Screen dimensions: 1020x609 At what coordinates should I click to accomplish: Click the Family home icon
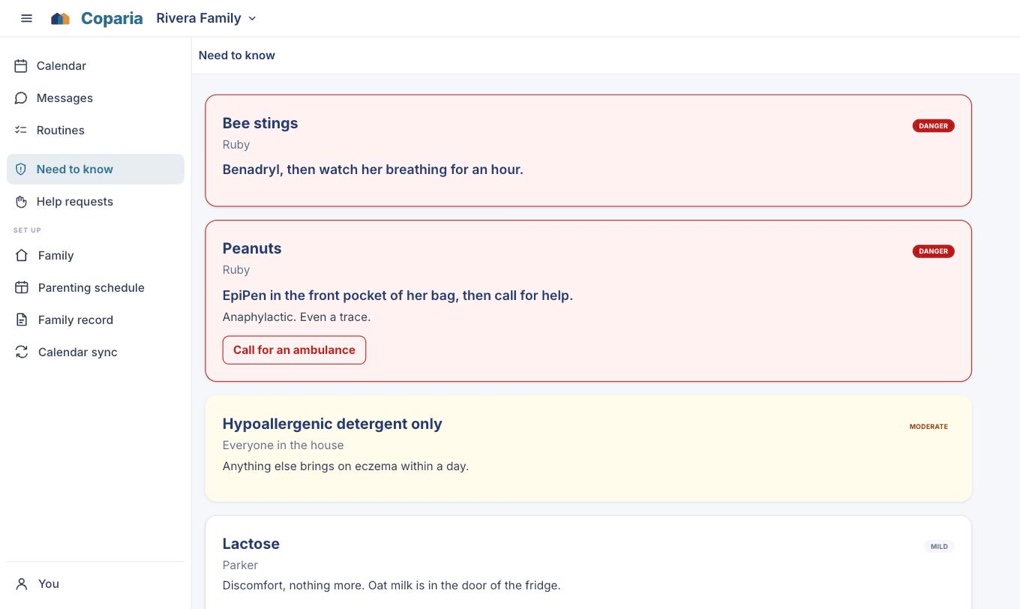[21, 255]
